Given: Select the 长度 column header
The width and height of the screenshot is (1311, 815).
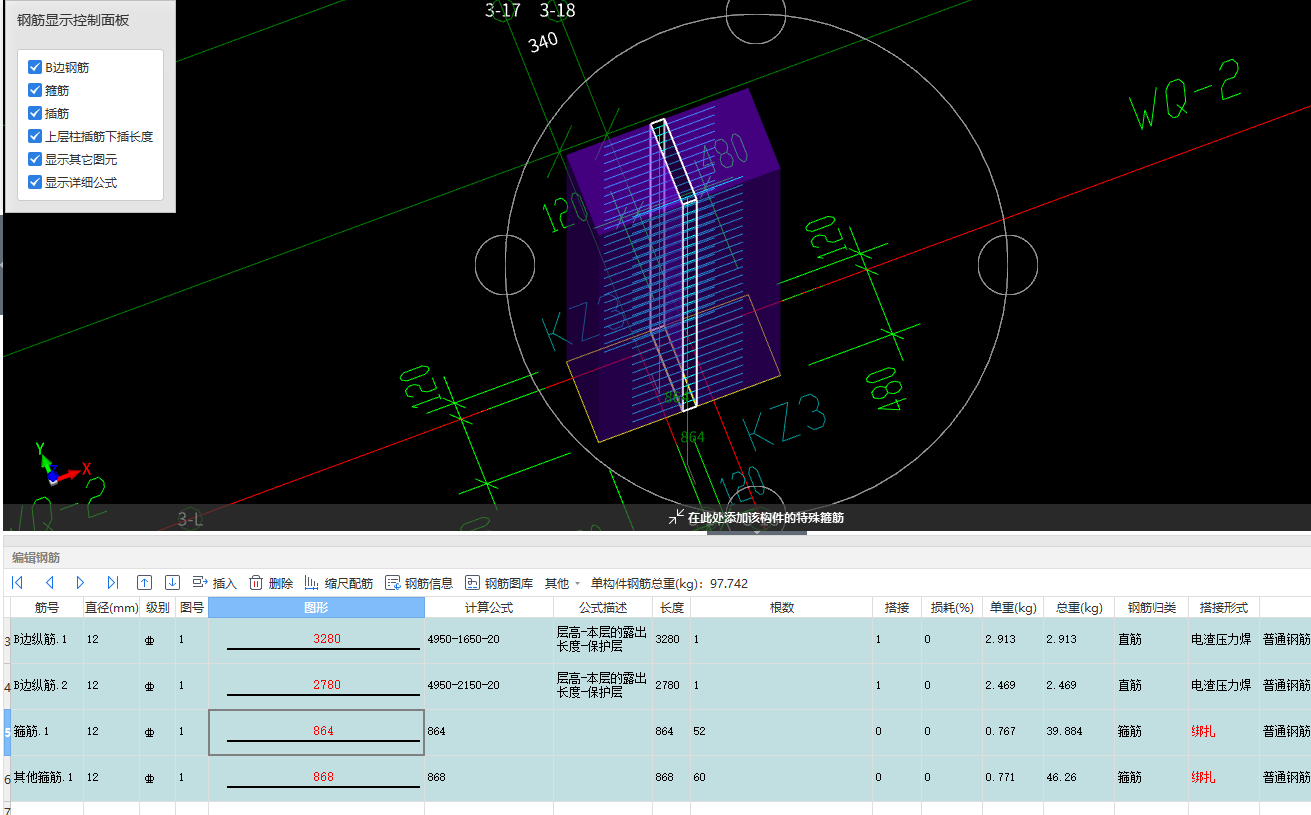Looking at the screenshot, I should pyautogui.click(x=671, y=607).
